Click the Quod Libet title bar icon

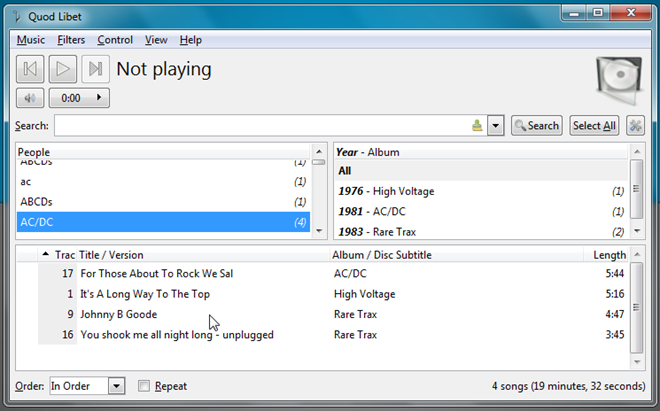[17, 16]
